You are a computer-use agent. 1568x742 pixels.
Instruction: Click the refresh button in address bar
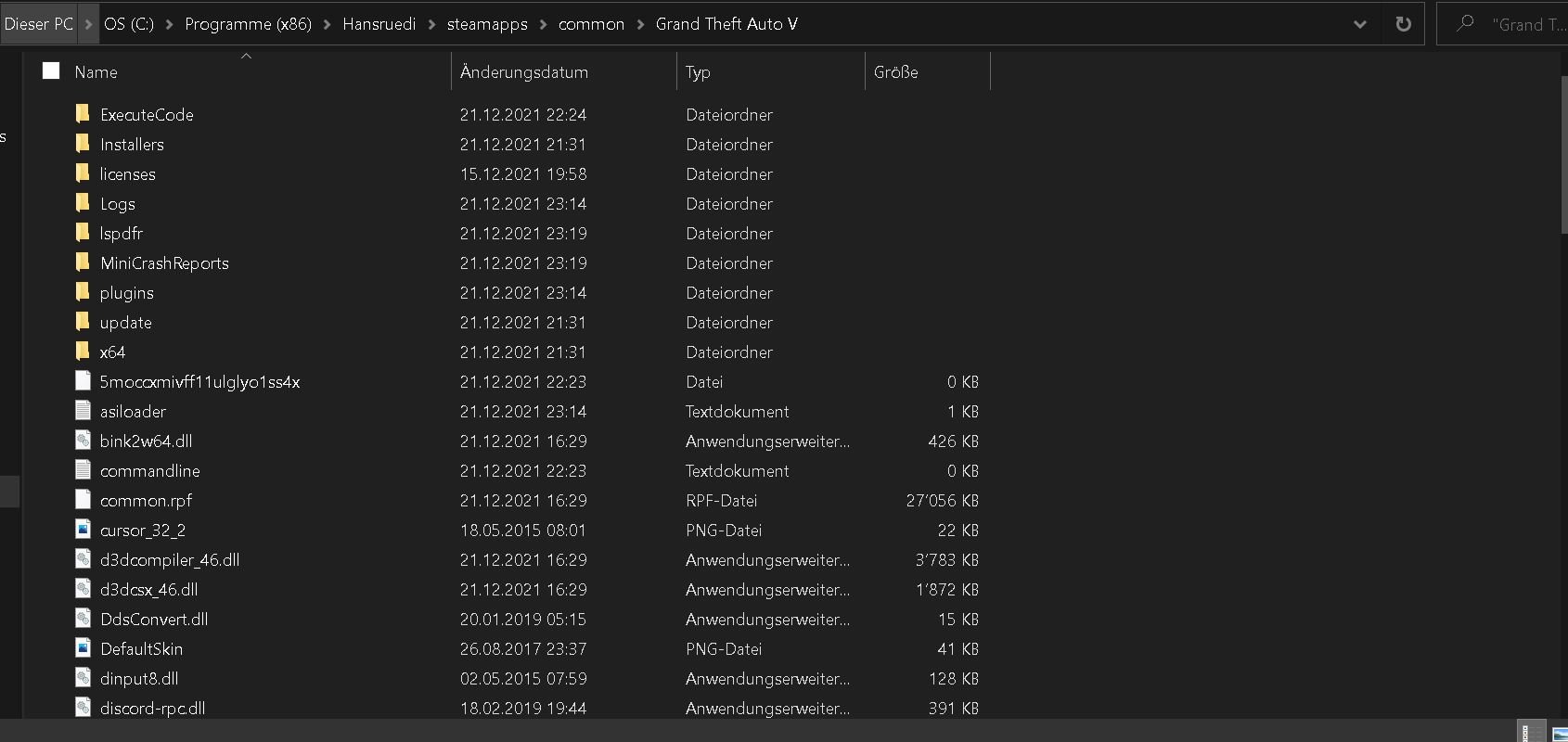[1403, 24]
